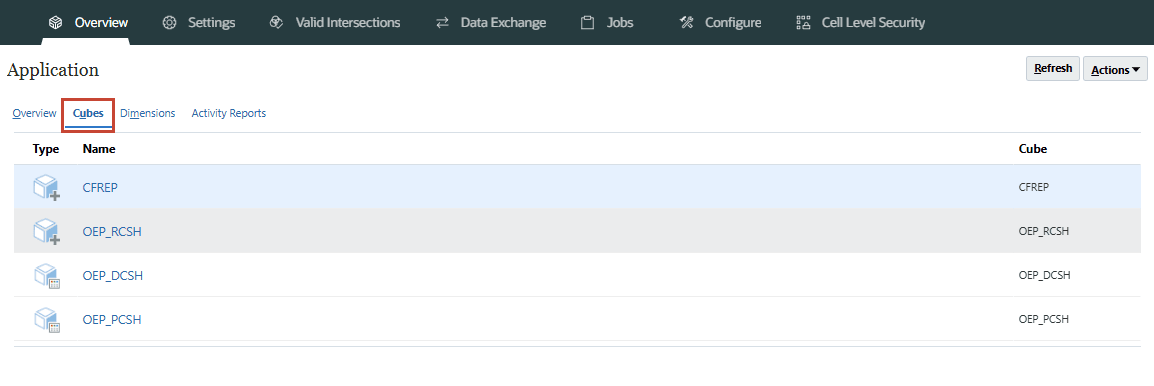Click the Refresh button

pyautogui.click(x=1052, y=69)
